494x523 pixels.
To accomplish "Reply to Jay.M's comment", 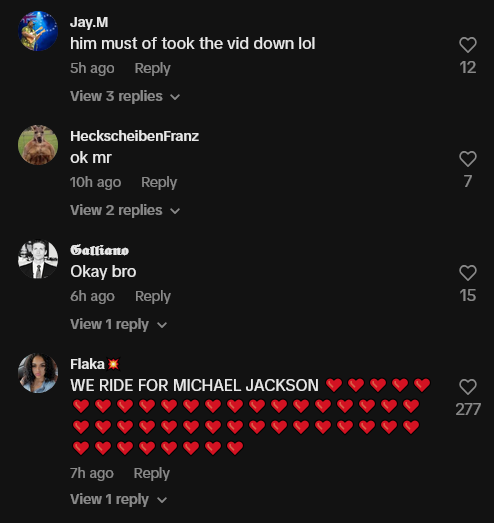I will pyautogui.click(x=152, y=68).
